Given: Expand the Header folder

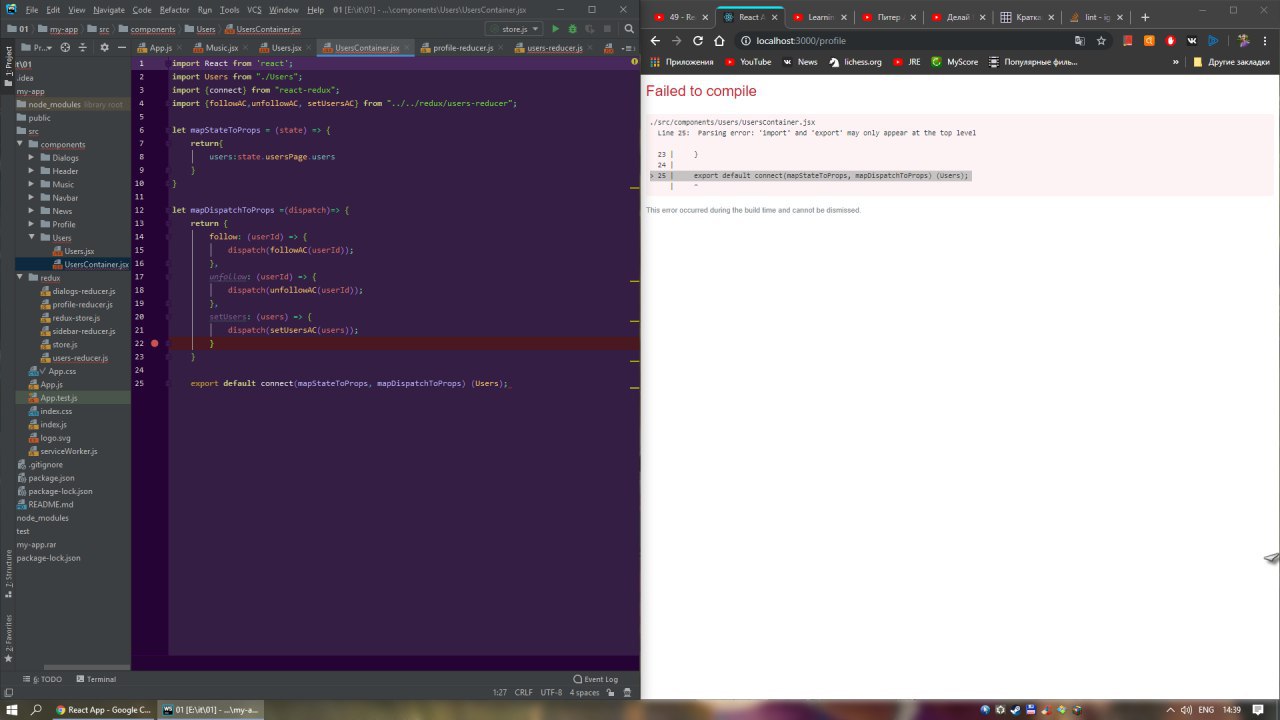Looking at the screenshot, I should coord(32,171).
